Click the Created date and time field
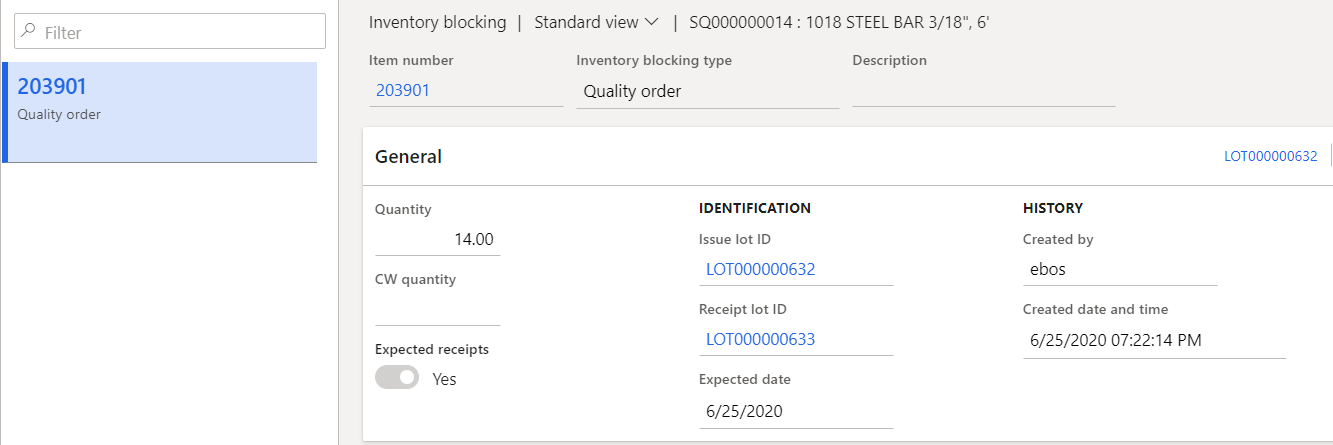This screenshot has width=1333, height=445. click(x=1153, y=340)
